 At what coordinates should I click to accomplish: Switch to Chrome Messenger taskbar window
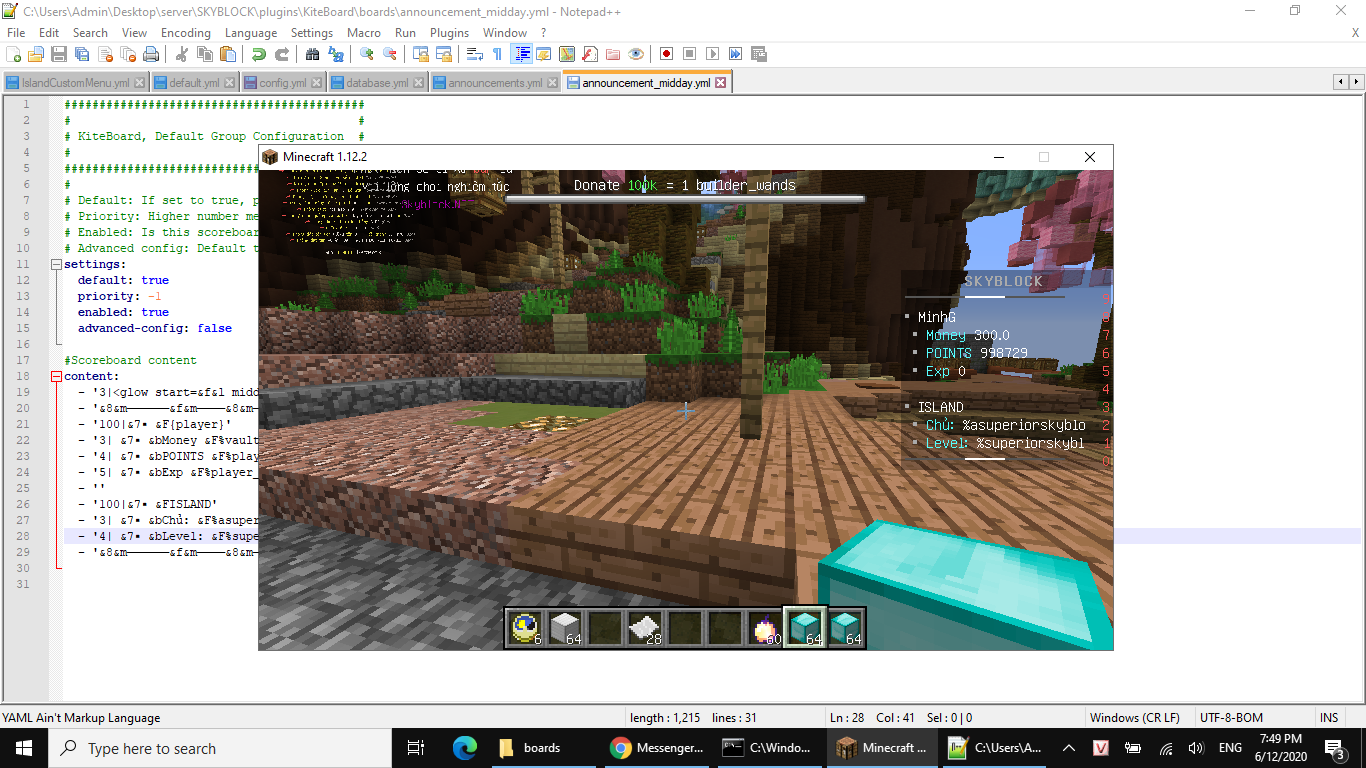click(658, 748)
